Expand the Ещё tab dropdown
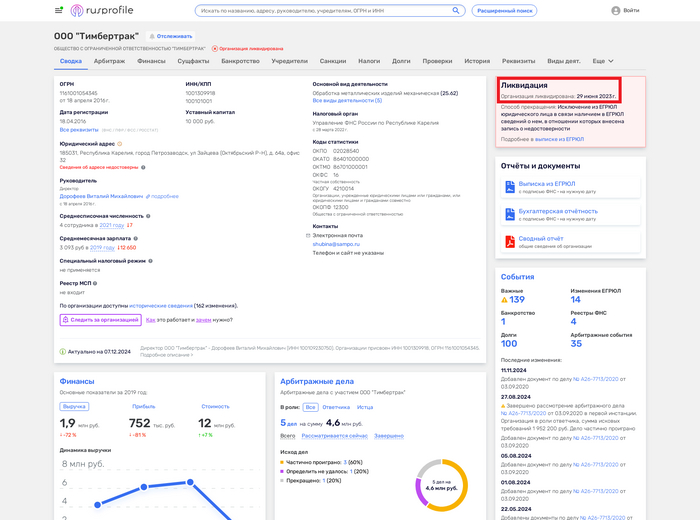This screenshot has height=520, width=700. click(x=603, y=61)
